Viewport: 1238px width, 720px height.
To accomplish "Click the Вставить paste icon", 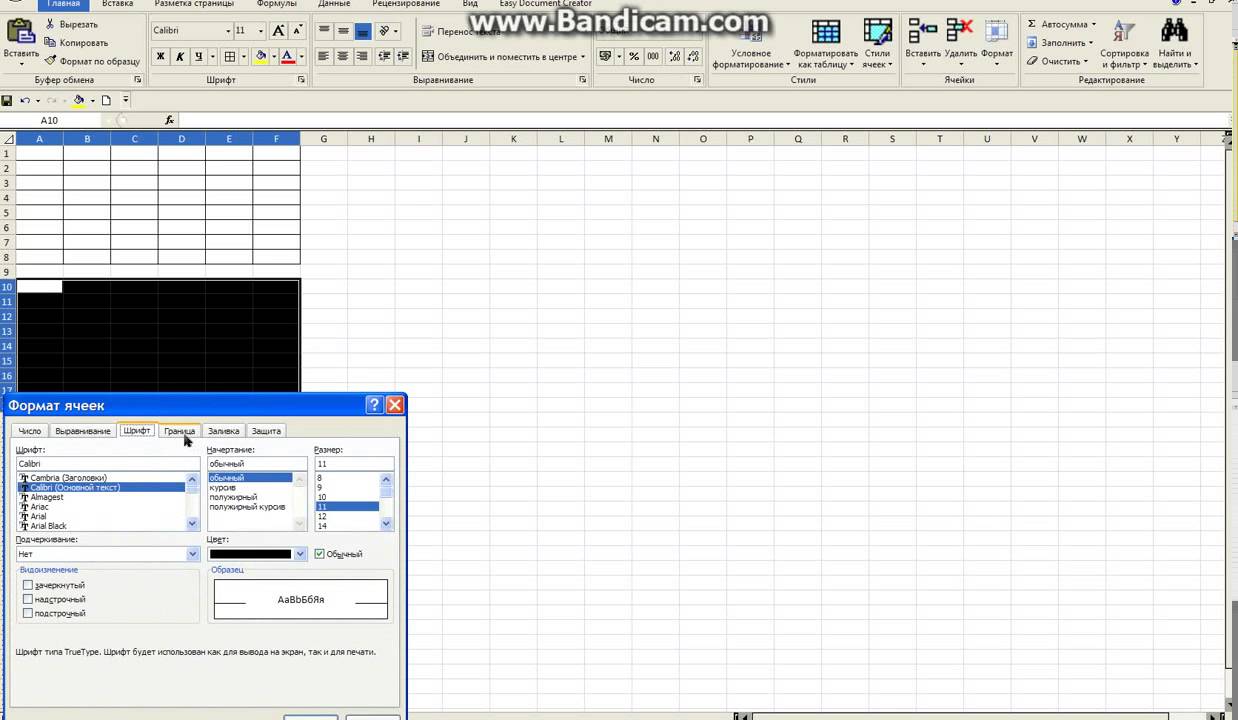I will (20, 31).
